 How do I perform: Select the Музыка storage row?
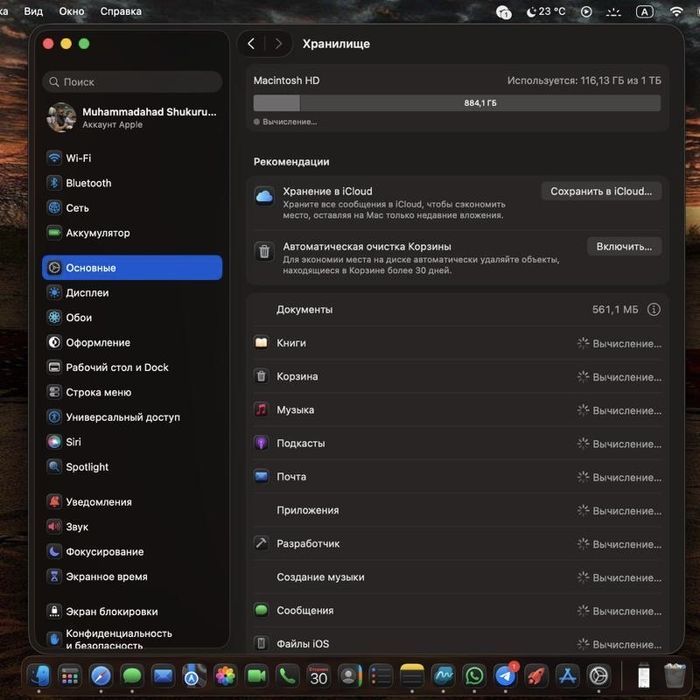[458, 410]
